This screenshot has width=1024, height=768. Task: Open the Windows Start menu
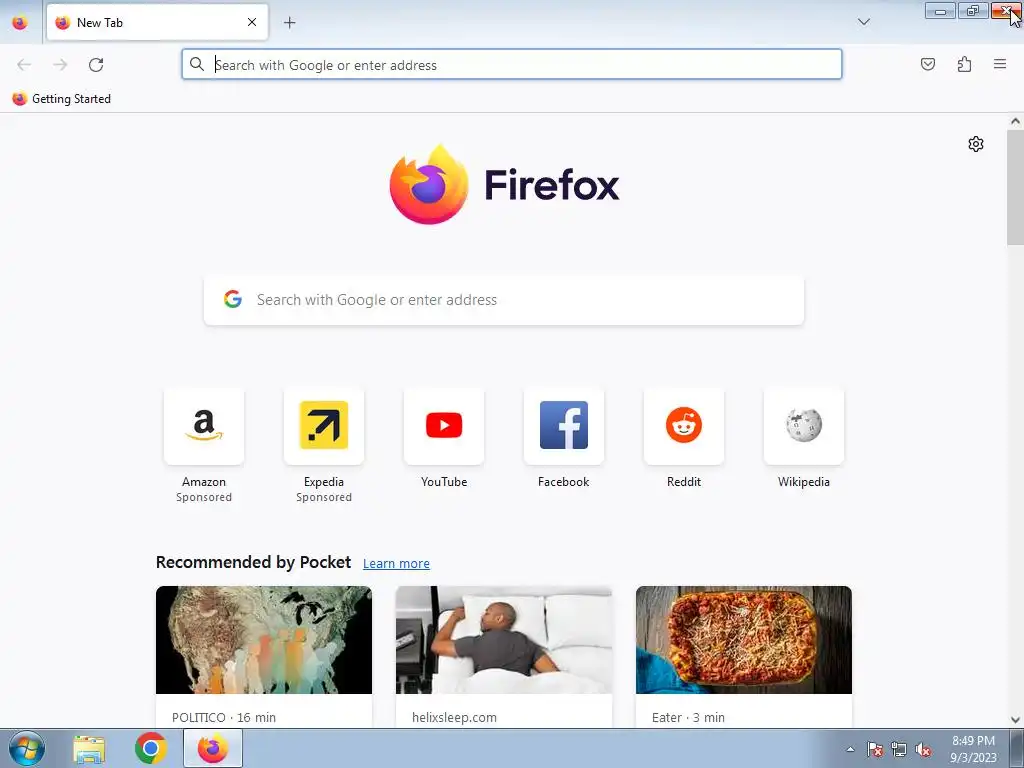(x=27, y=748)
